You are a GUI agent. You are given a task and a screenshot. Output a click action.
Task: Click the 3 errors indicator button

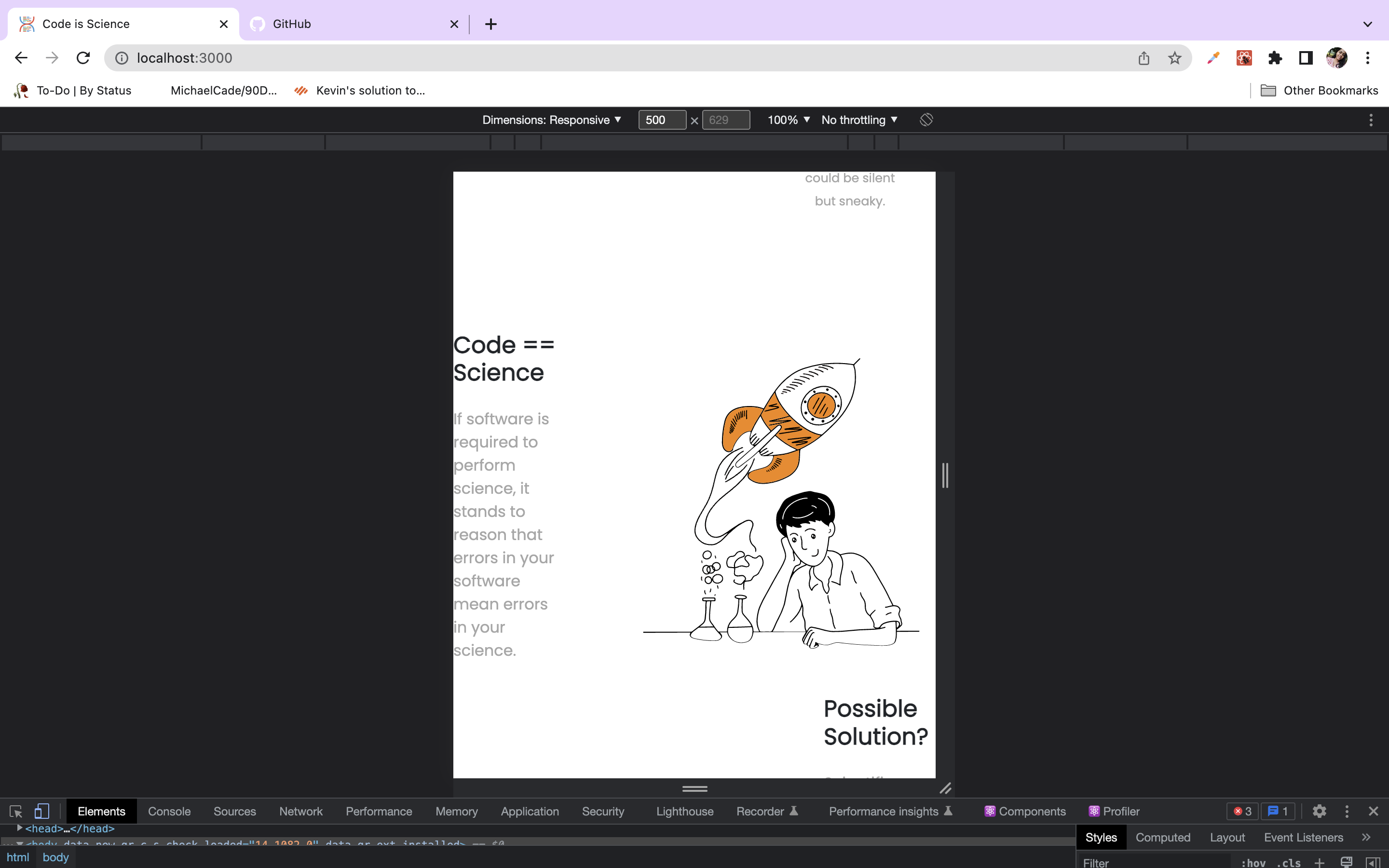point(1243,811)
